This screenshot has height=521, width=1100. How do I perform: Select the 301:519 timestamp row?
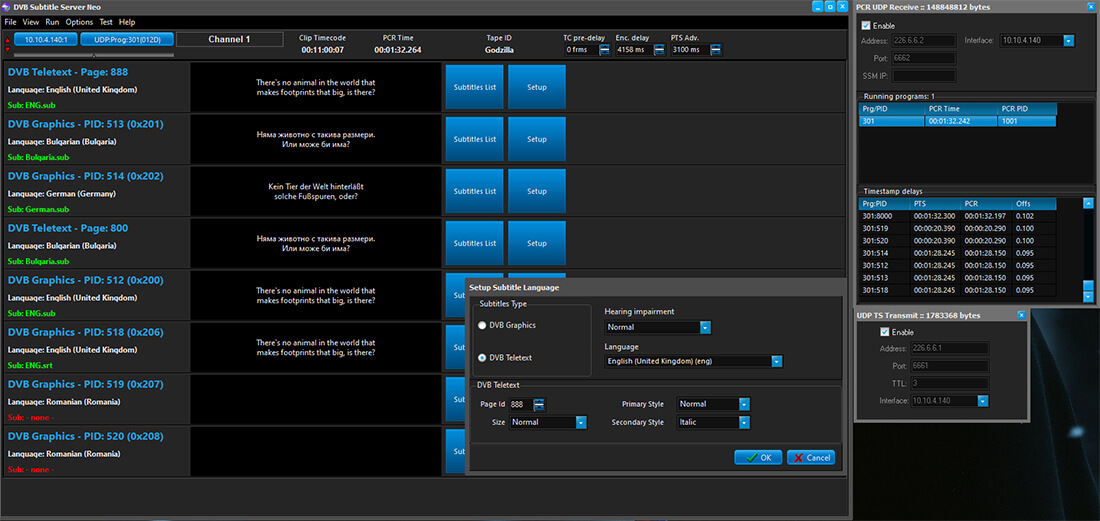pos(958,229)
